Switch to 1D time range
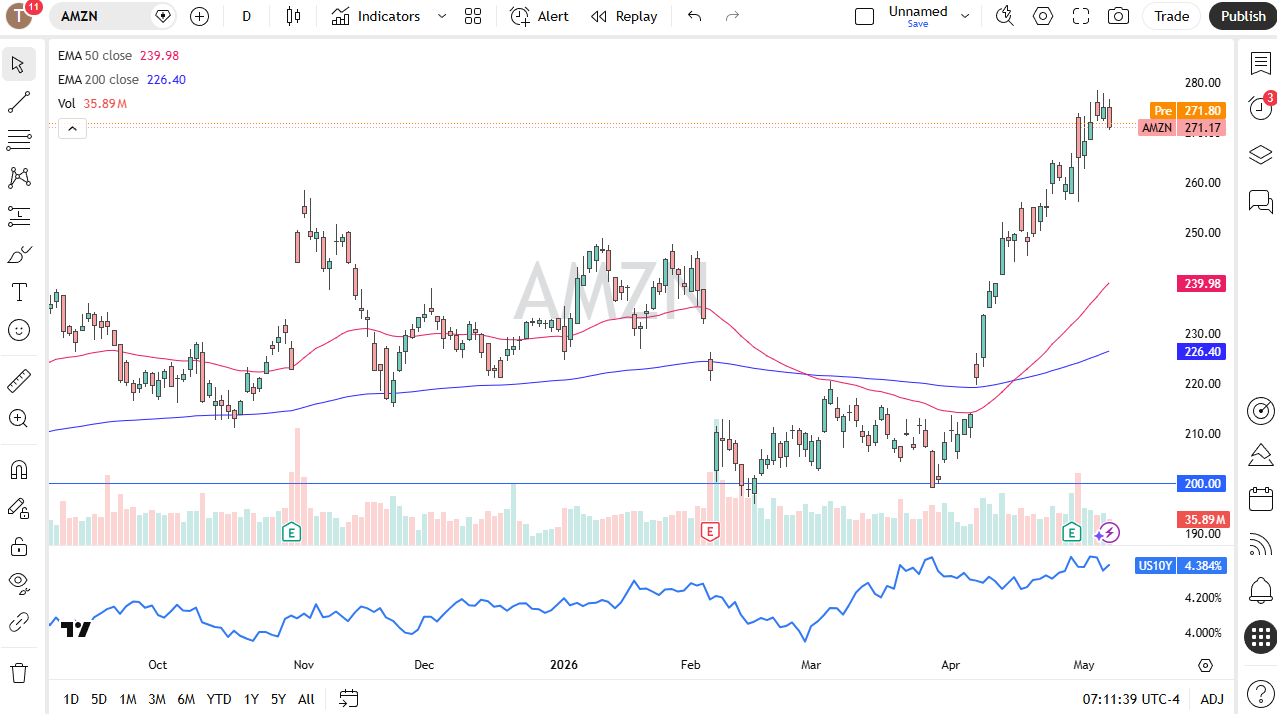The height and width of the screenshot is (714, 1277). (x=71, y=699)
